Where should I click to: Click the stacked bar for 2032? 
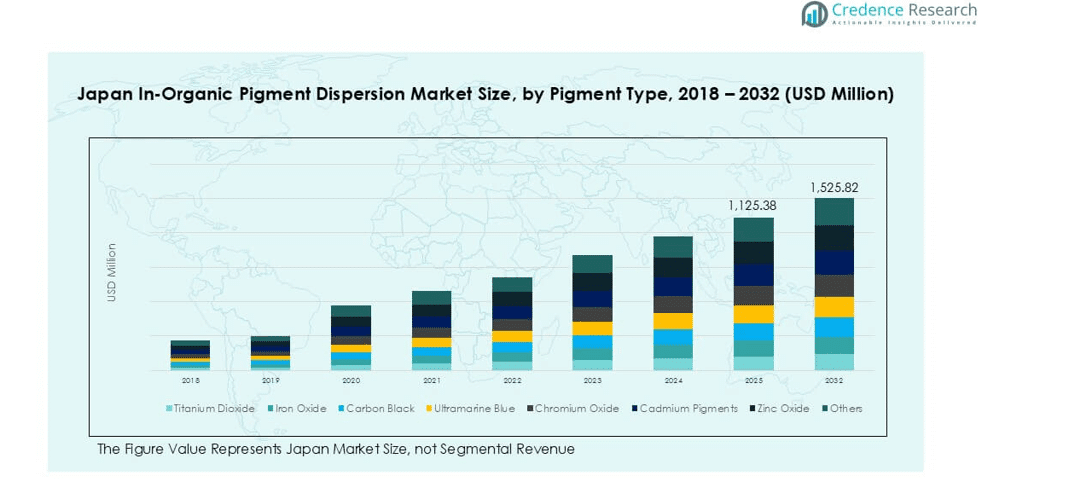pos(834,284)
